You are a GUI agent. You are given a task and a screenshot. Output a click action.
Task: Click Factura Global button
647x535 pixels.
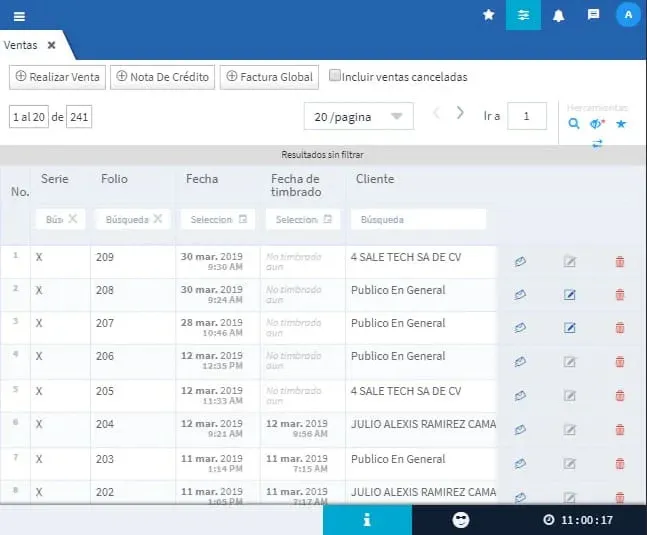coord(269,77)
